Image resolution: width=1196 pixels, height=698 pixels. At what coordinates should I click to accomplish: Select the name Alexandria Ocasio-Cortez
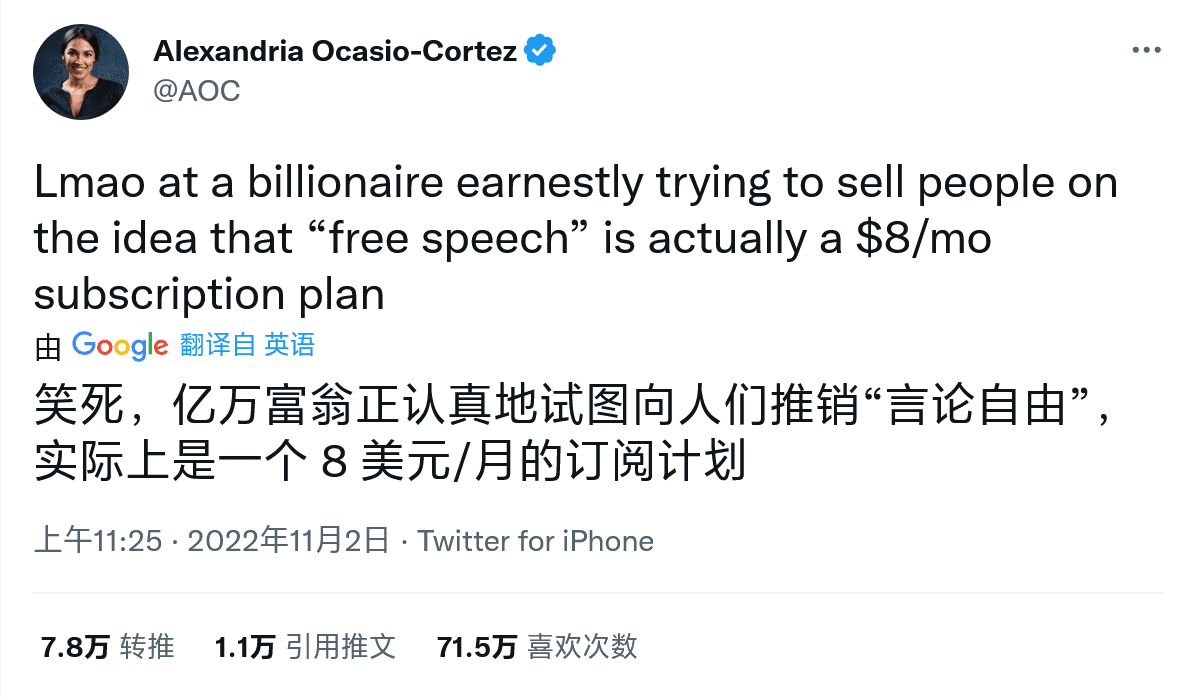point(335,50)
